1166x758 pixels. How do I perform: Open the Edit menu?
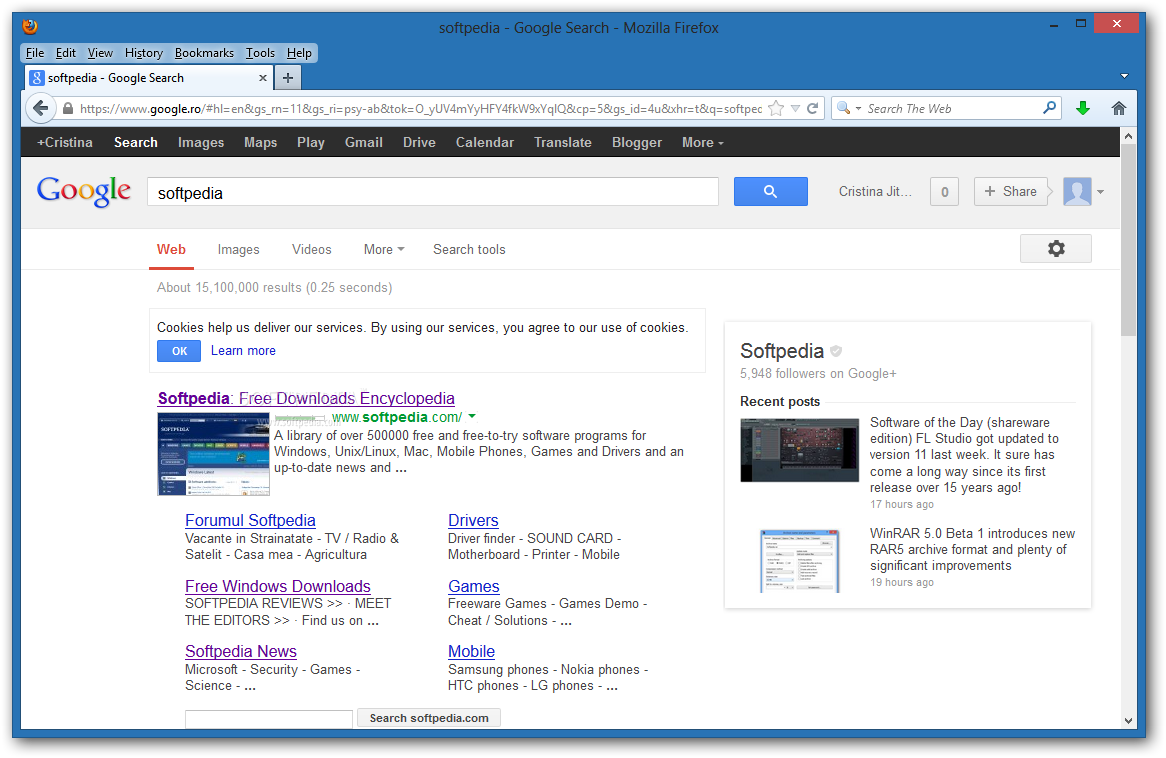click(65, 53)
